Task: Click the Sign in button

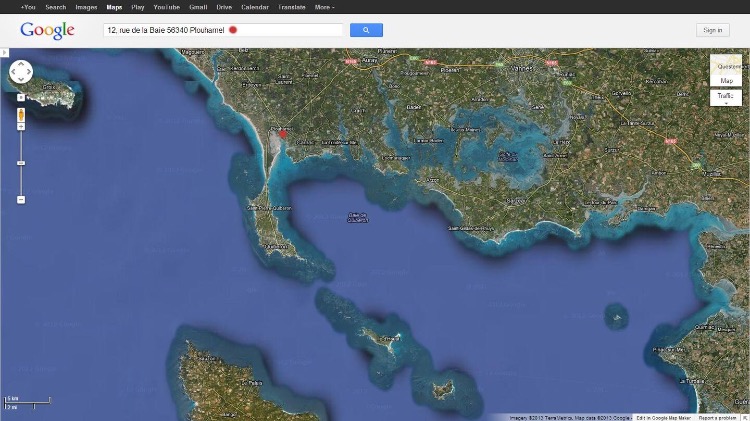Action: (x=712, y=30)
